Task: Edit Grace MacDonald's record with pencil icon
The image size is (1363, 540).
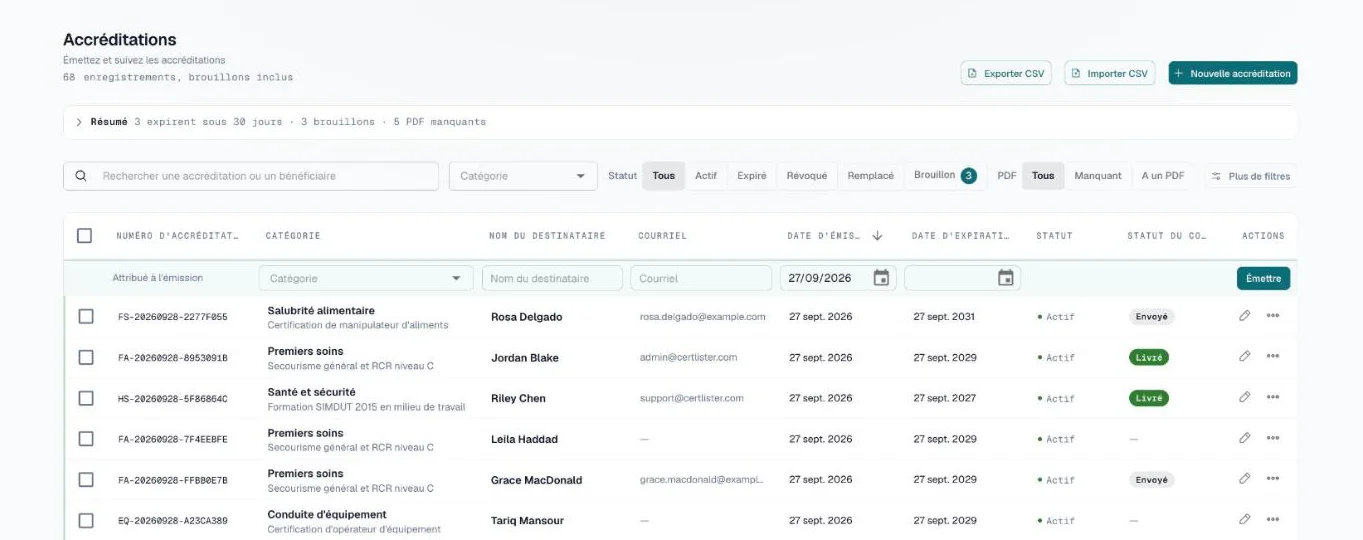Action: click(1245, 479)
